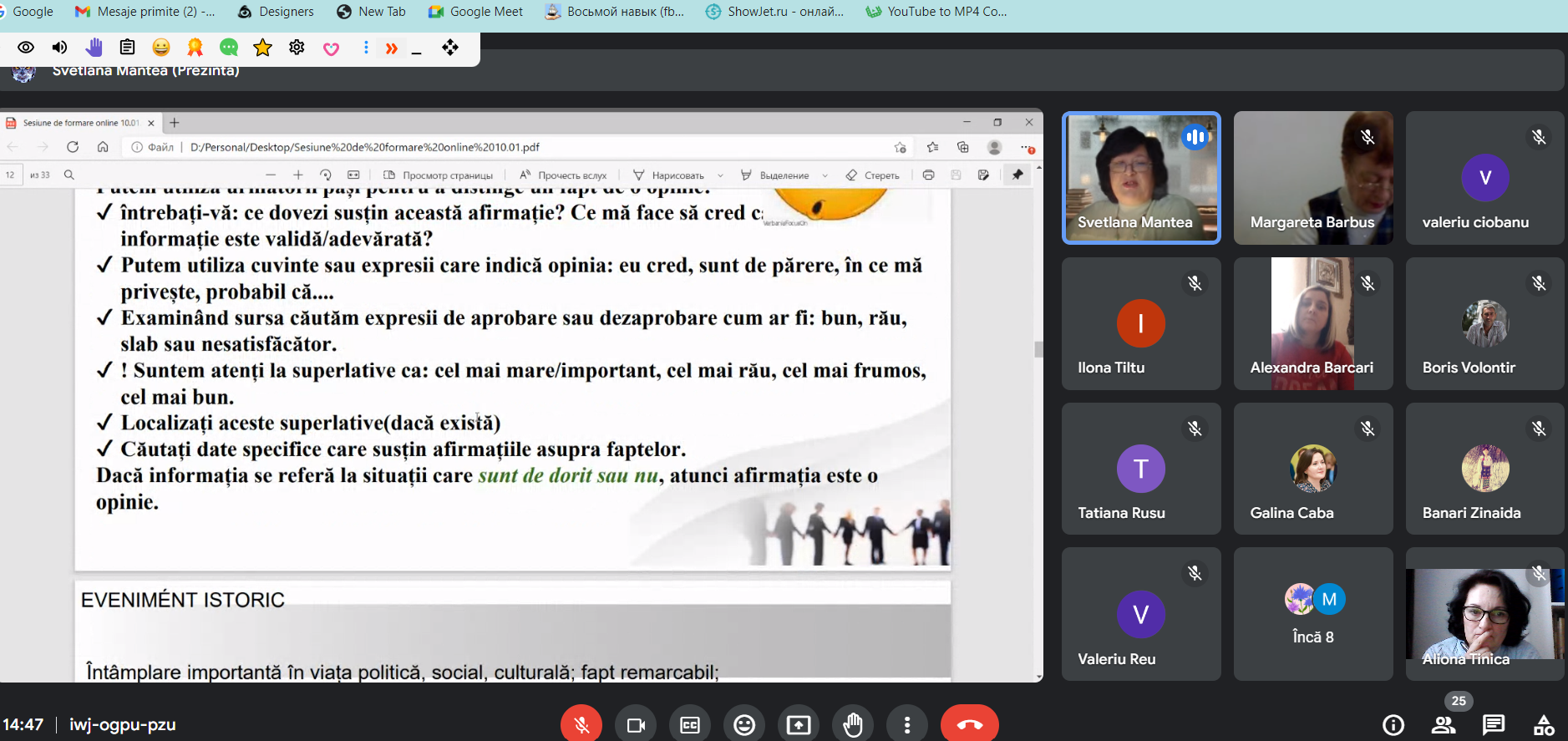Raise hand in the meeting

pyautogui.click(x=853, y=724)
